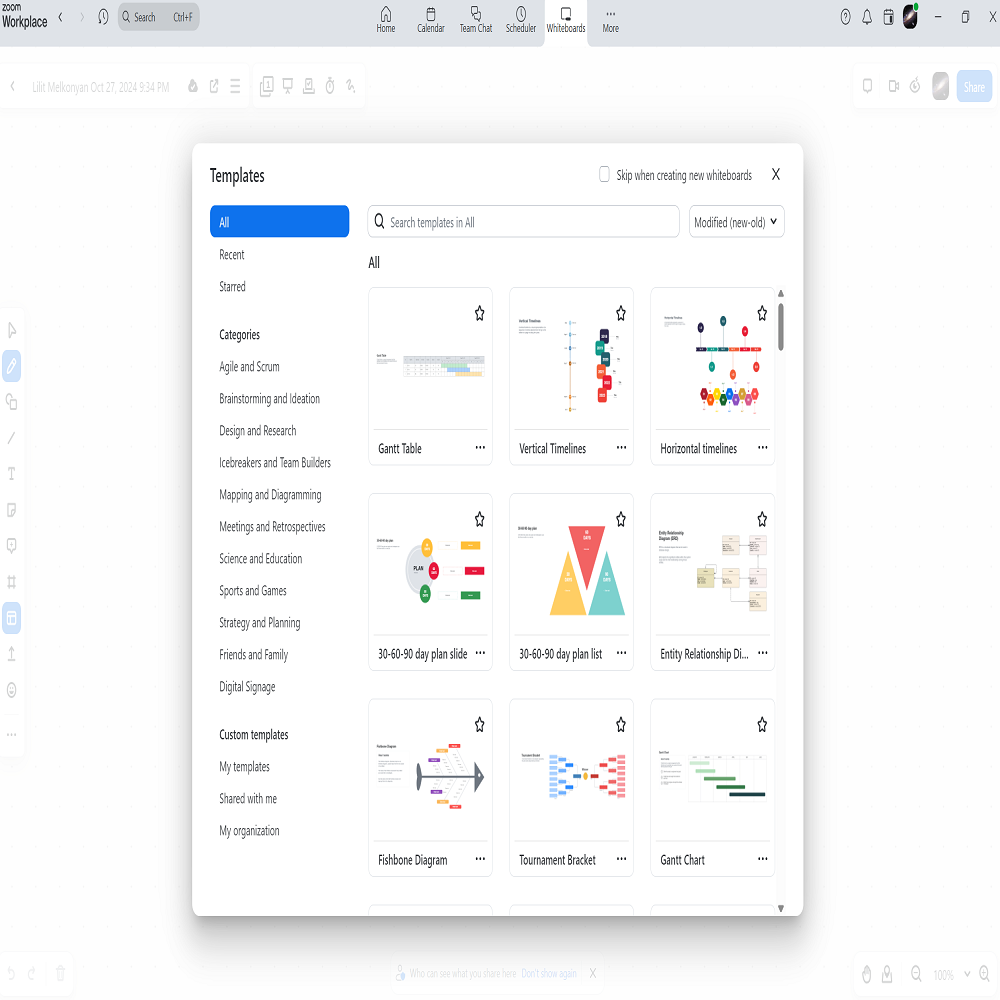Start a whiteboard presentation with the Present icon
The width and height of the screenshot is (1000, 1000).
point(287,86)
